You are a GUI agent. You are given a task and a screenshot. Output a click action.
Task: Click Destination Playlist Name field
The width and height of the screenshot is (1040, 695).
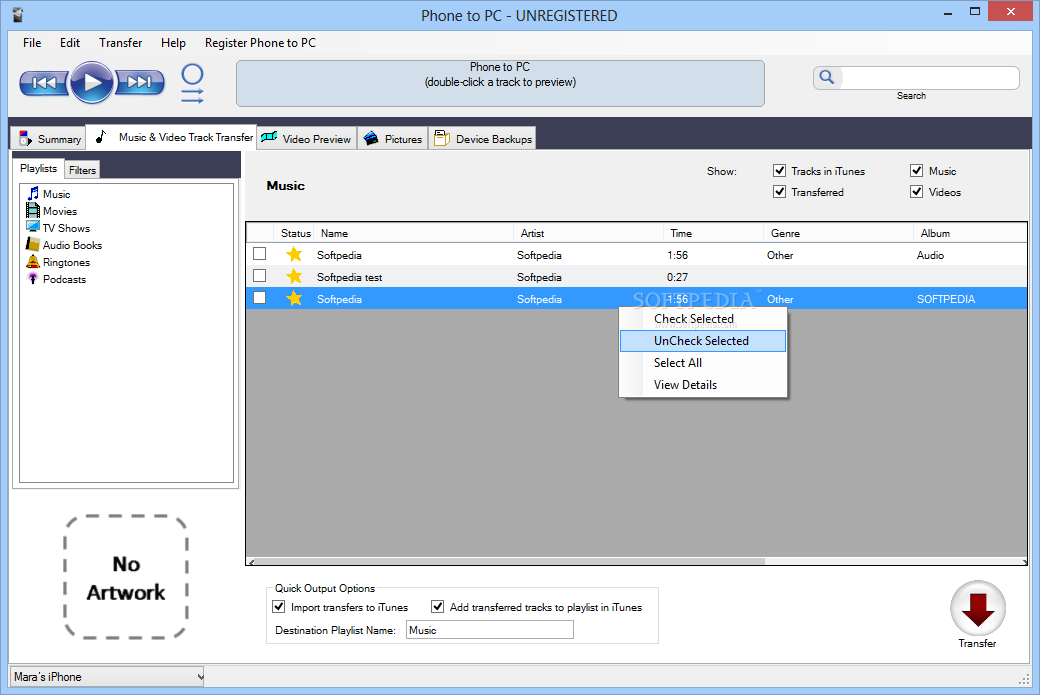(x=489, y=630)
